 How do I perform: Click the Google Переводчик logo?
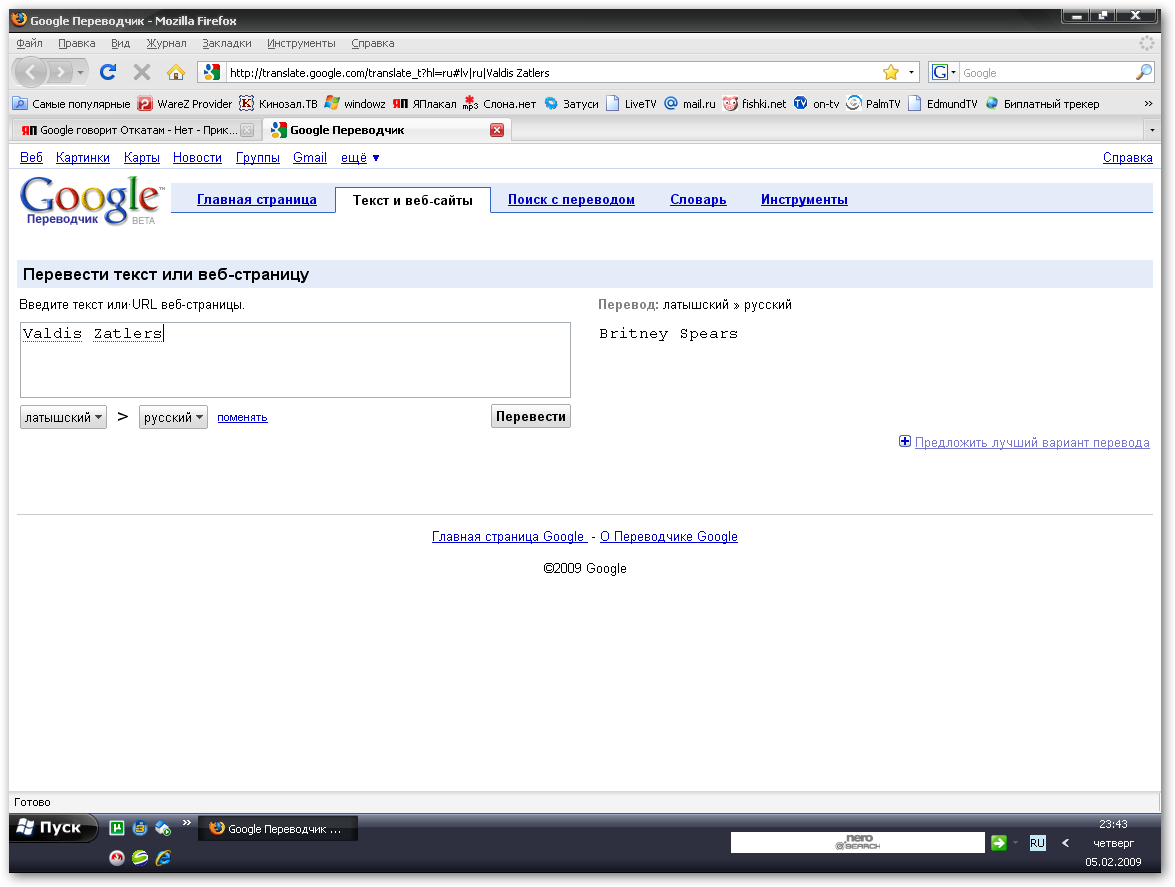point(91,200)
